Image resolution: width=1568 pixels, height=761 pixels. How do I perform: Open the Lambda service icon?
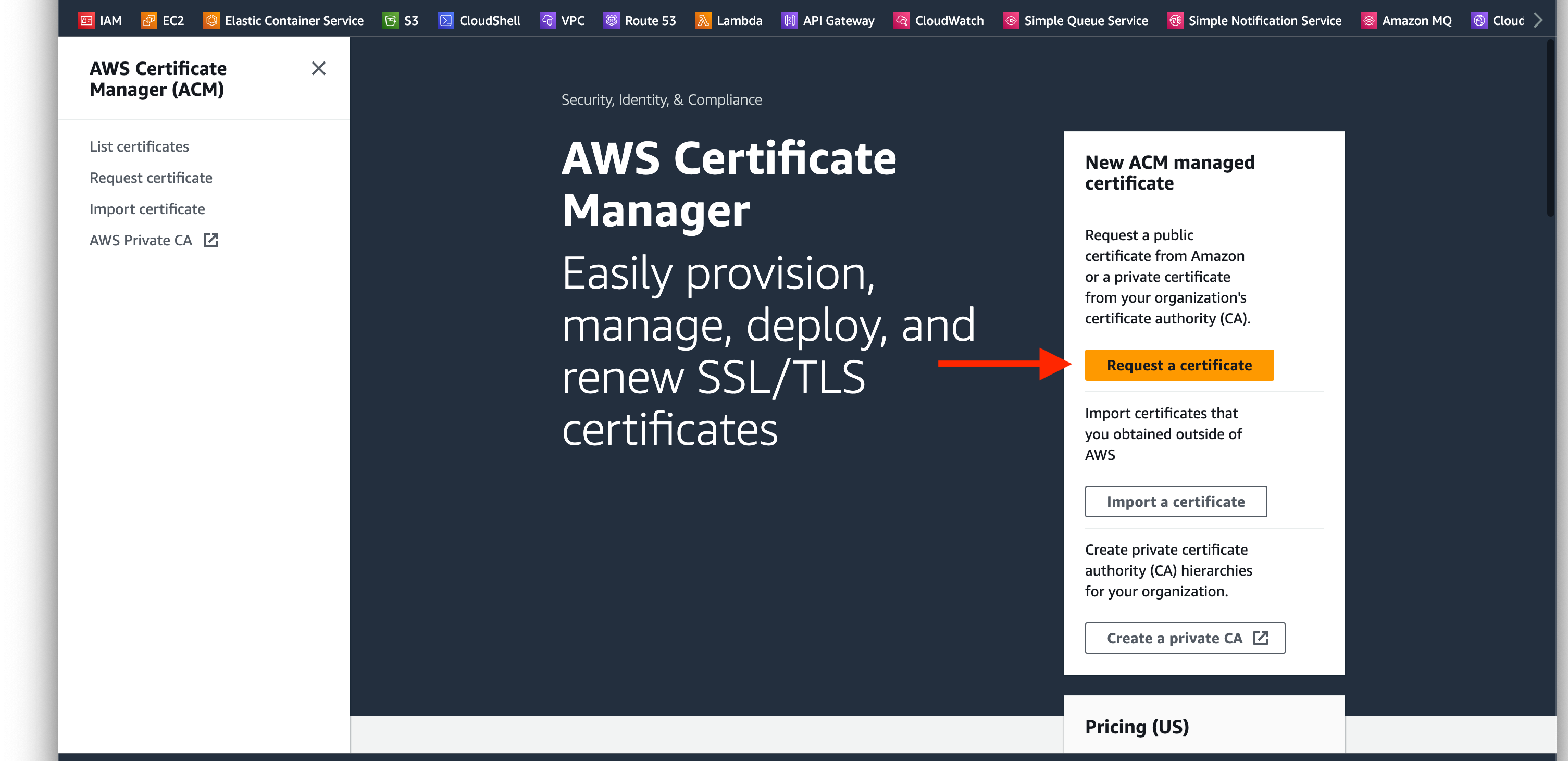pos(703,21)
